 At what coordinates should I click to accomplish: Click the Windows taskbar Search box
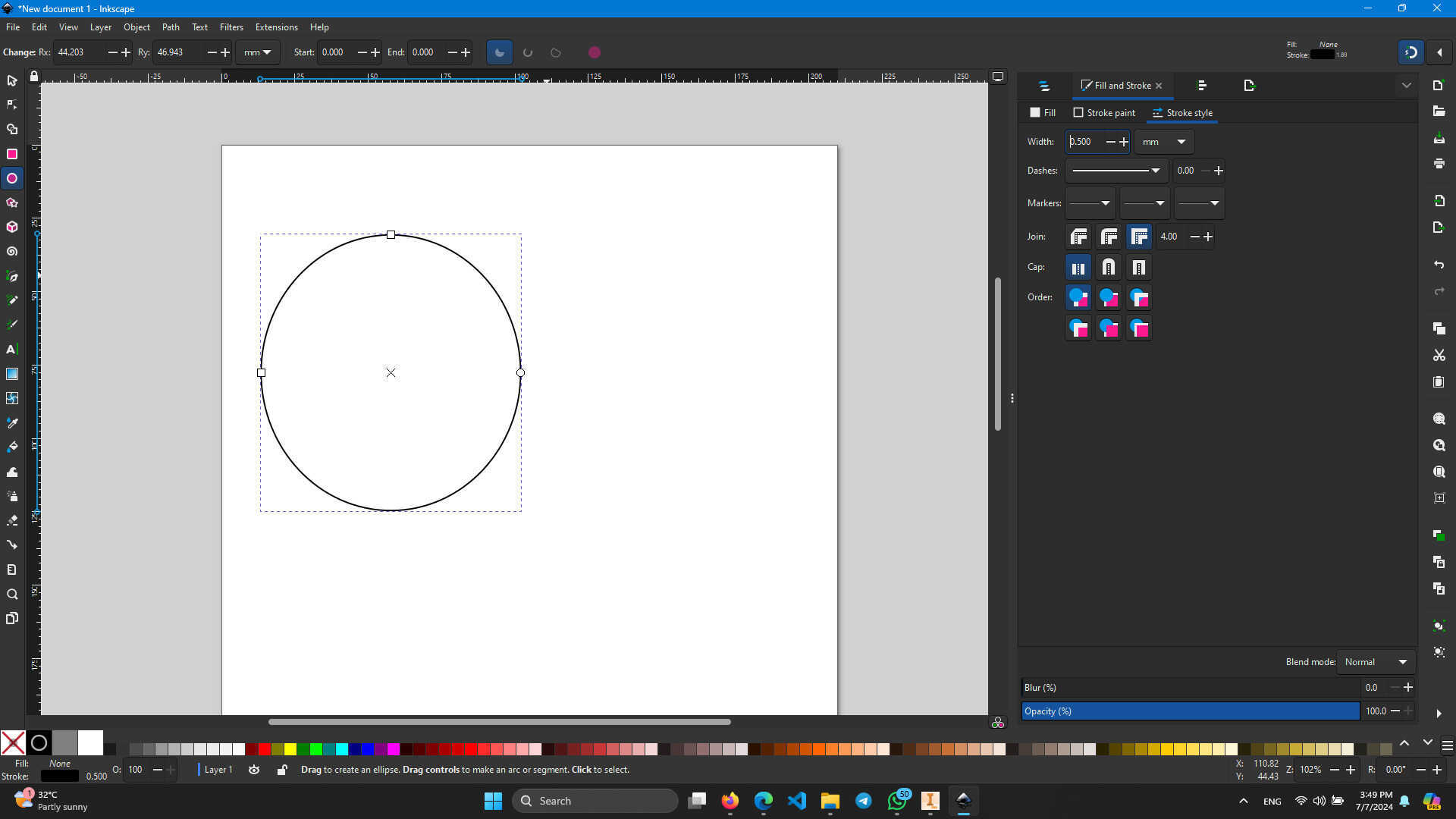point(595,801)
